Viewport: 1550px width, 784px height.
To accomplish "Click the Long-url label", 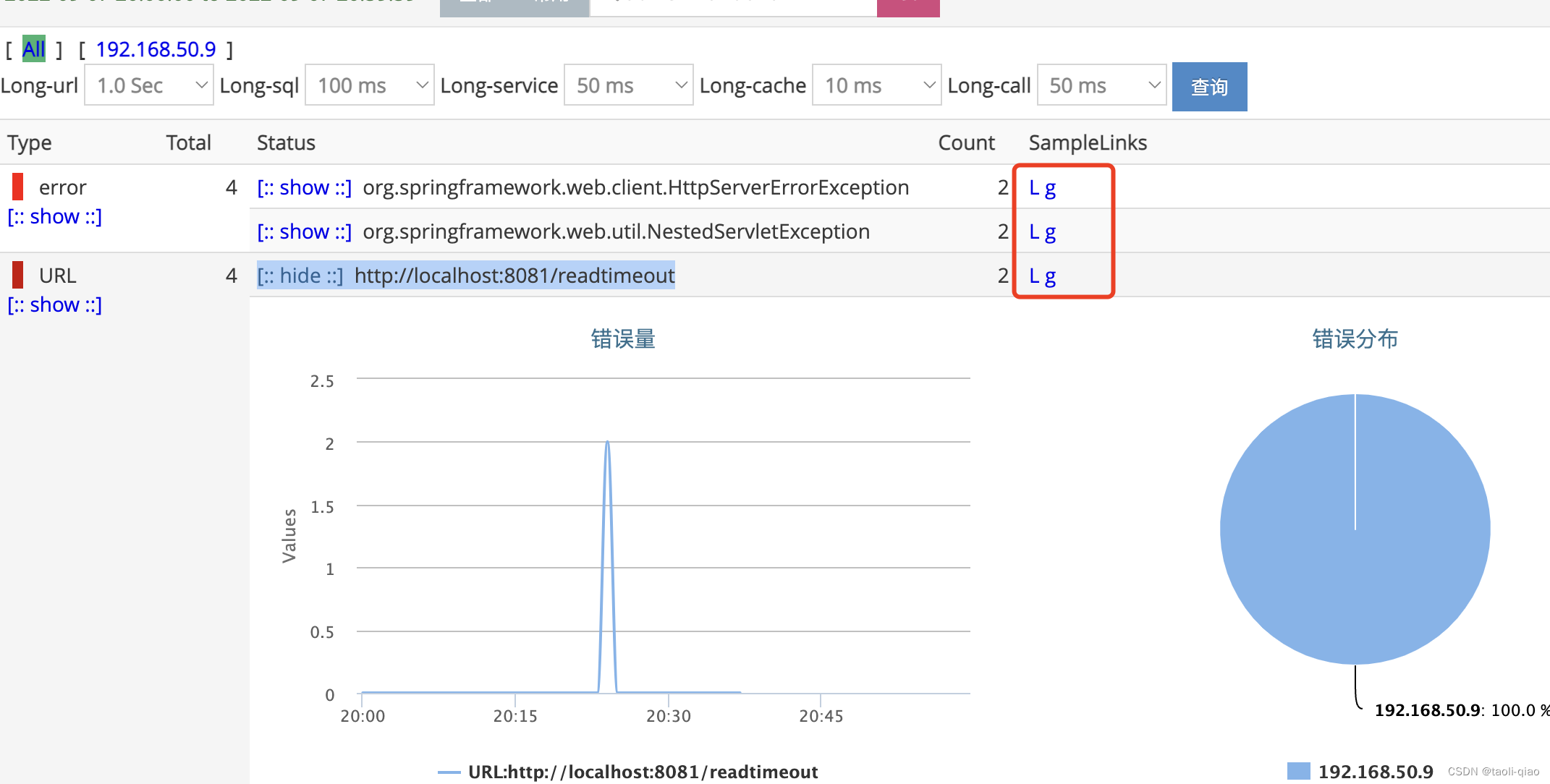I will coord(39,85).
